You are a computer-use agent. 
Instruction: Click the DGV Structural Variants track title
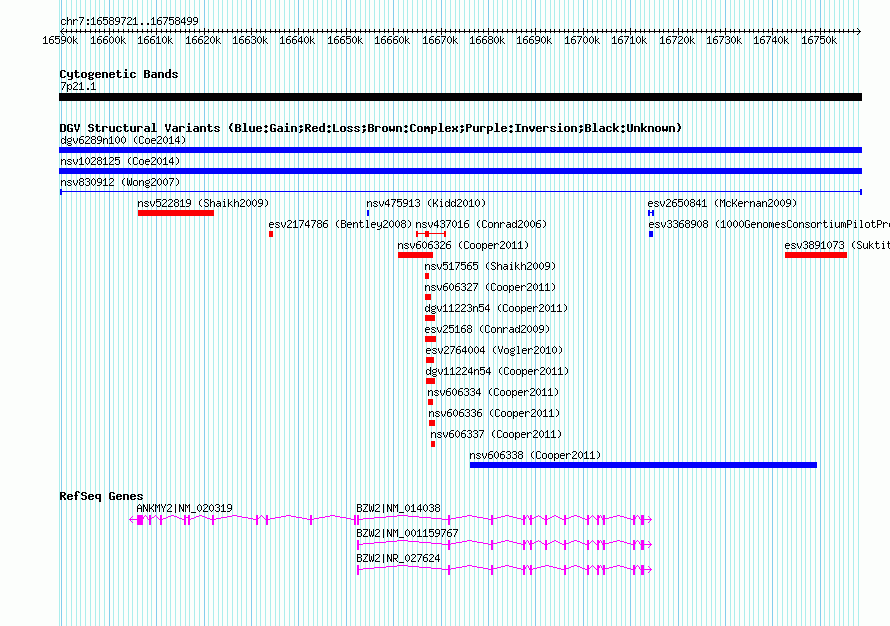pyautogui.click(x=371, y=128)
